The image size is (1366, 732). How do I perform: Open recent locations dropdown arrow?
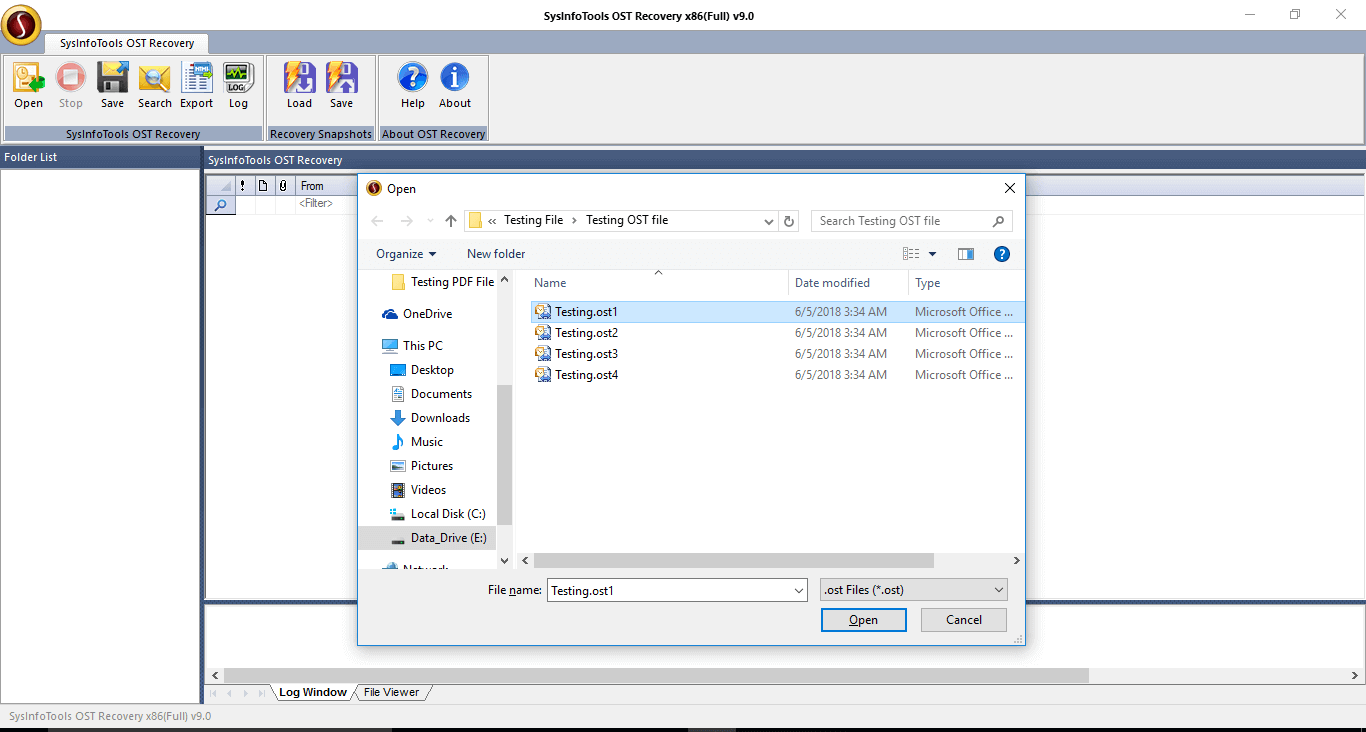(x=430, y=221)
